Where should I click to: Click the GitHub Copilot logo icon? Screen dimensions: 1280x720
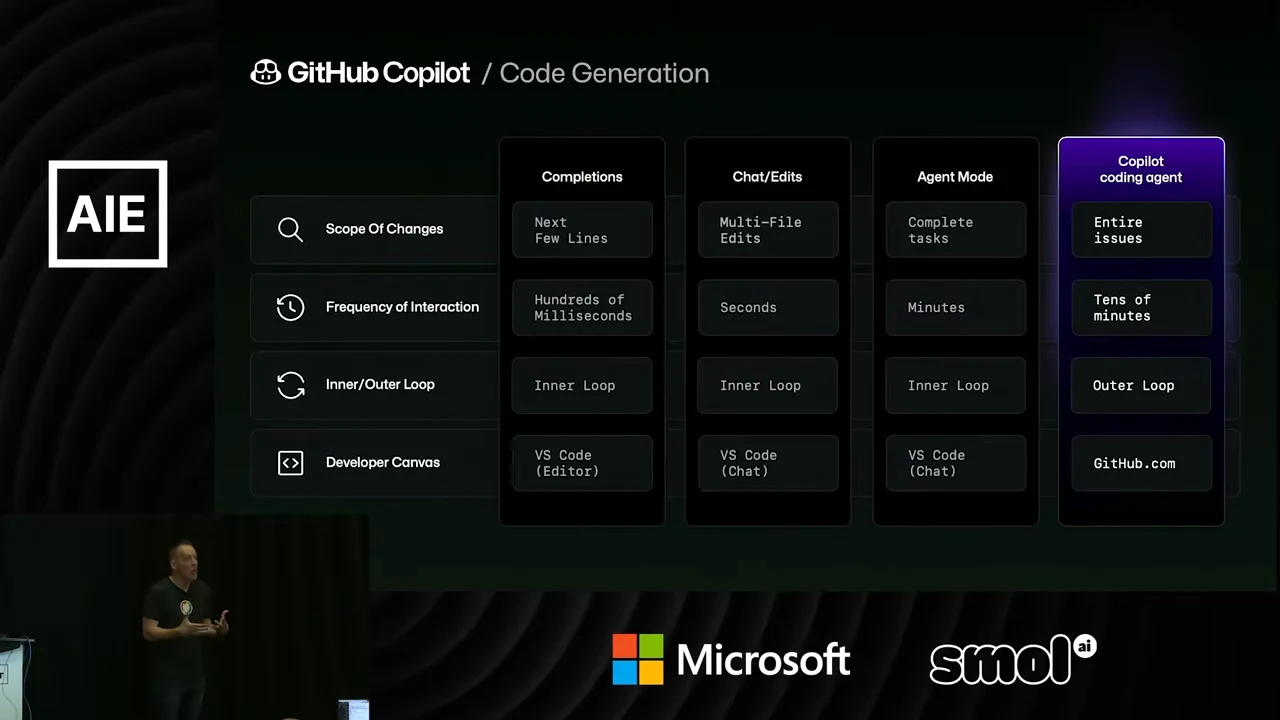click(265, 73)
